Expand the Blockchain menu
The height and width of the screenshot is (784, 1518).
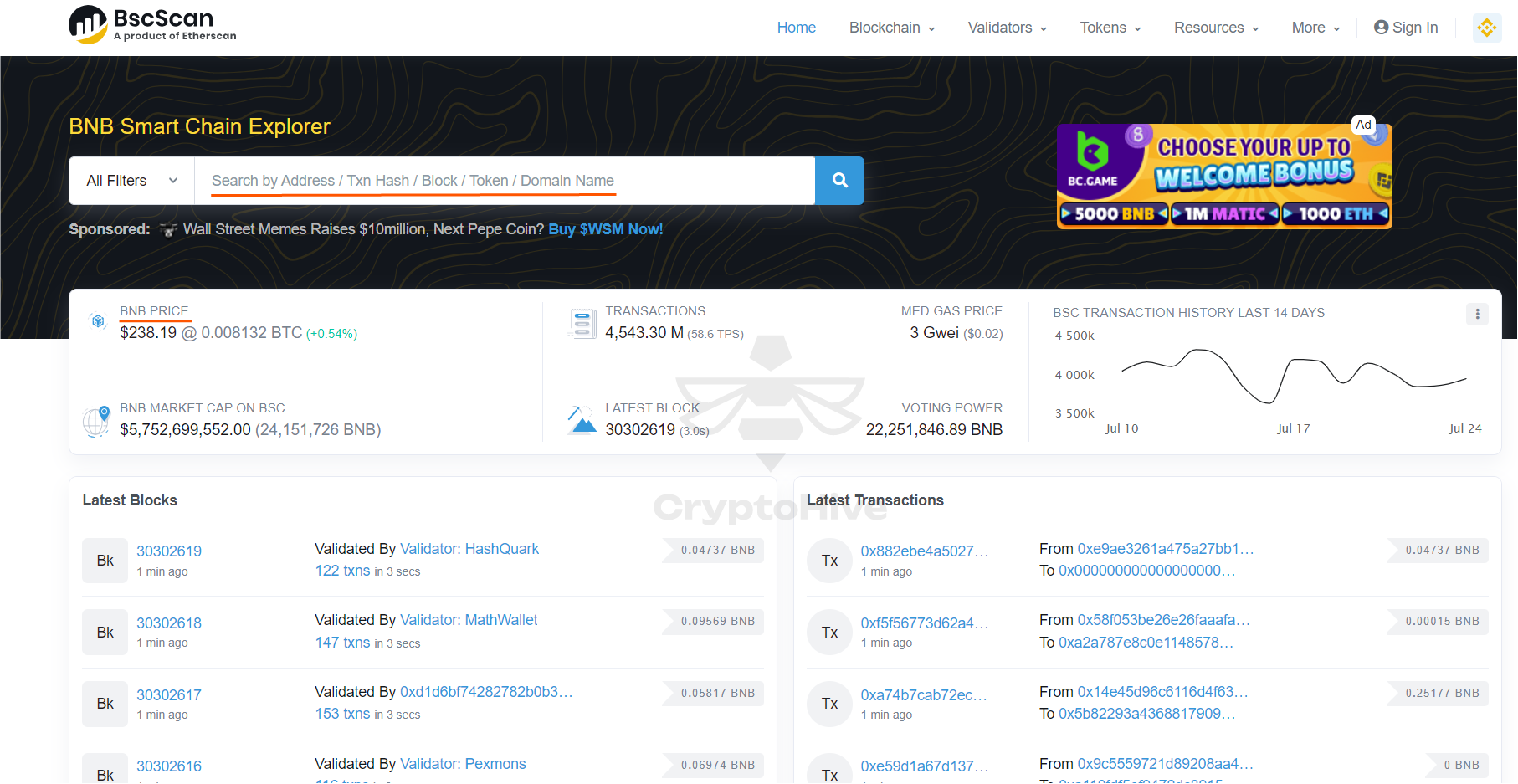[x=892, y=28]
